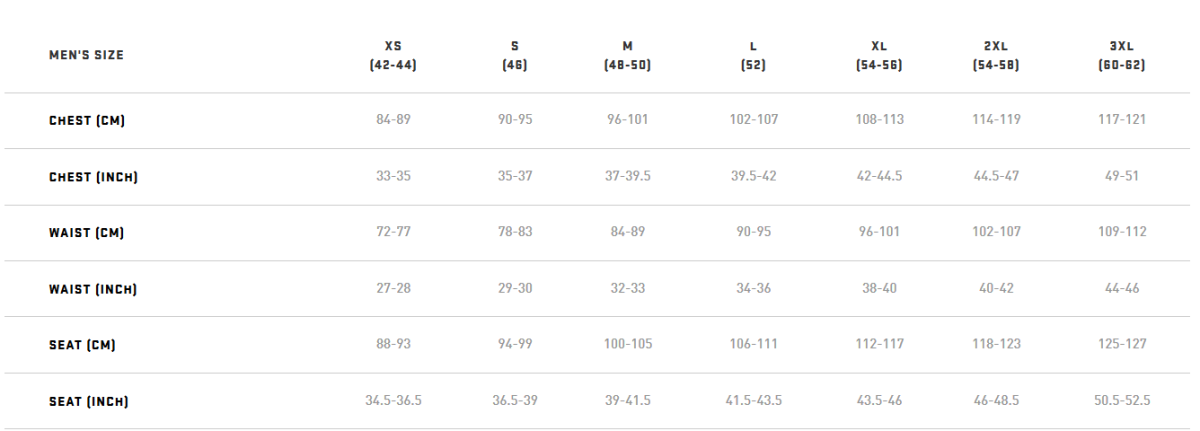
Task: Click the M (48-50) column header
Action: pyautogui.click(x=628, y=55)
